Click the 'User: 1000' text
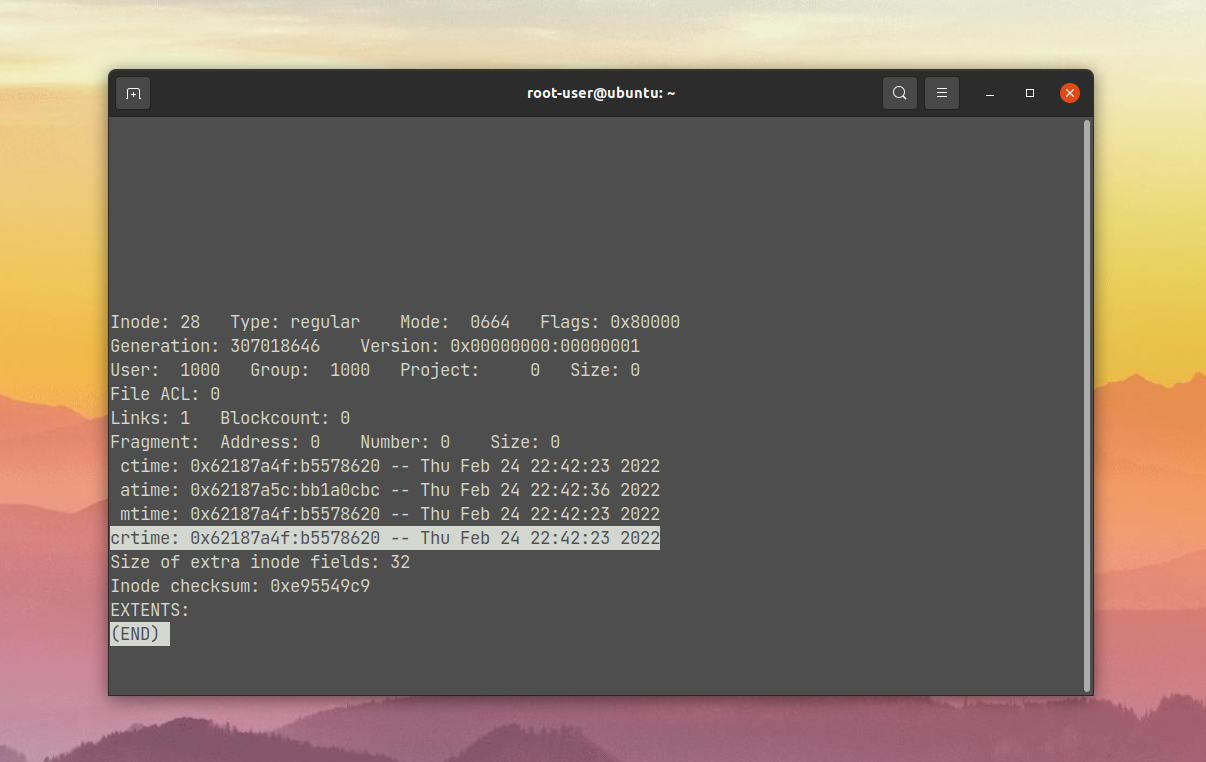1206x762 pixels. click(165, 370)
